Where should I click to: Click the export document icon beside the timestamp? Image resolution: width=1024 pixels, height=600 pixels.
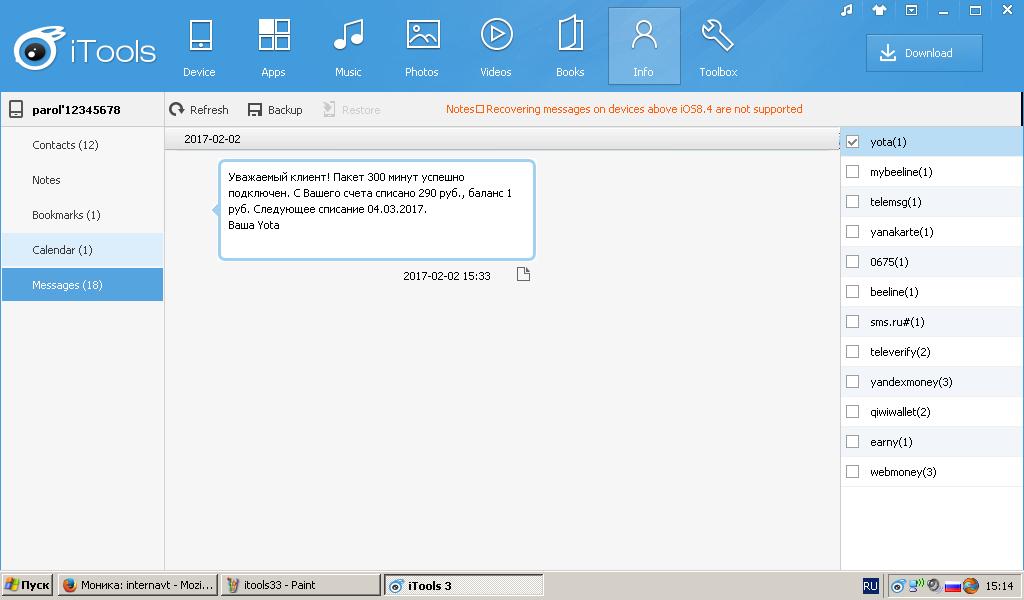(523, 274)
